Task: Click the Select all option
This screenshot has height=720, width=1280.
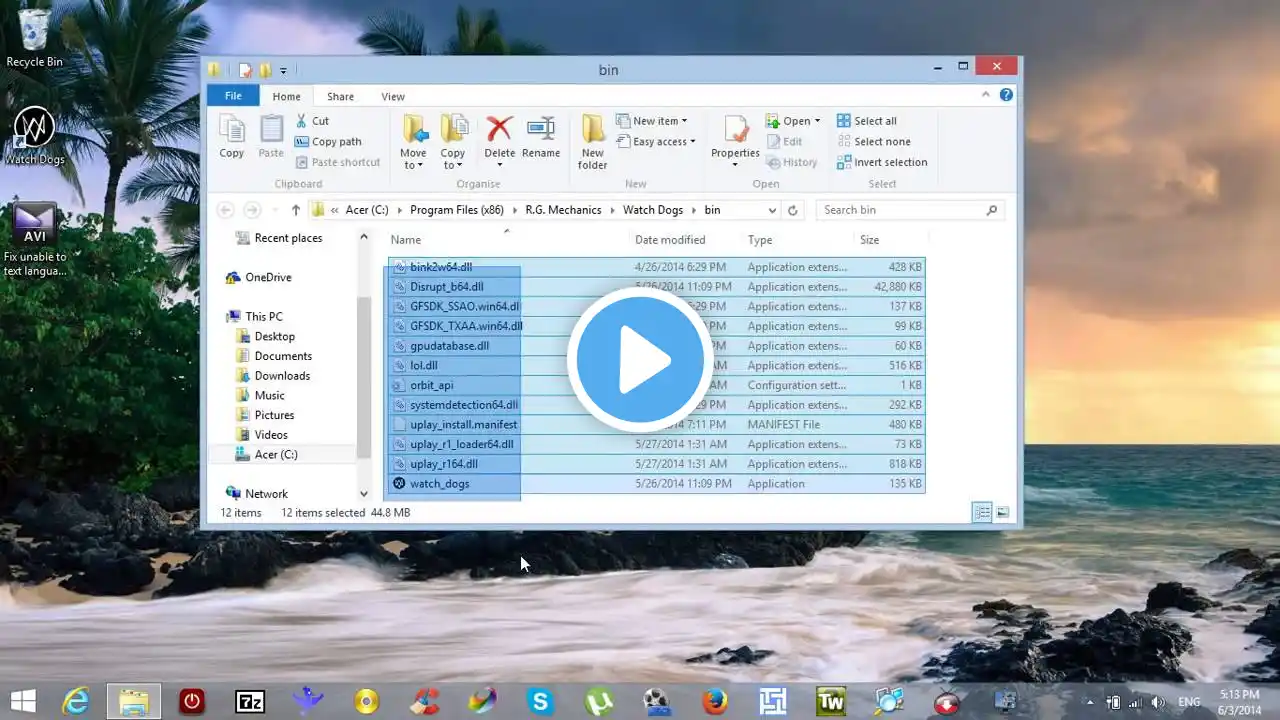Action: [866, 121]
